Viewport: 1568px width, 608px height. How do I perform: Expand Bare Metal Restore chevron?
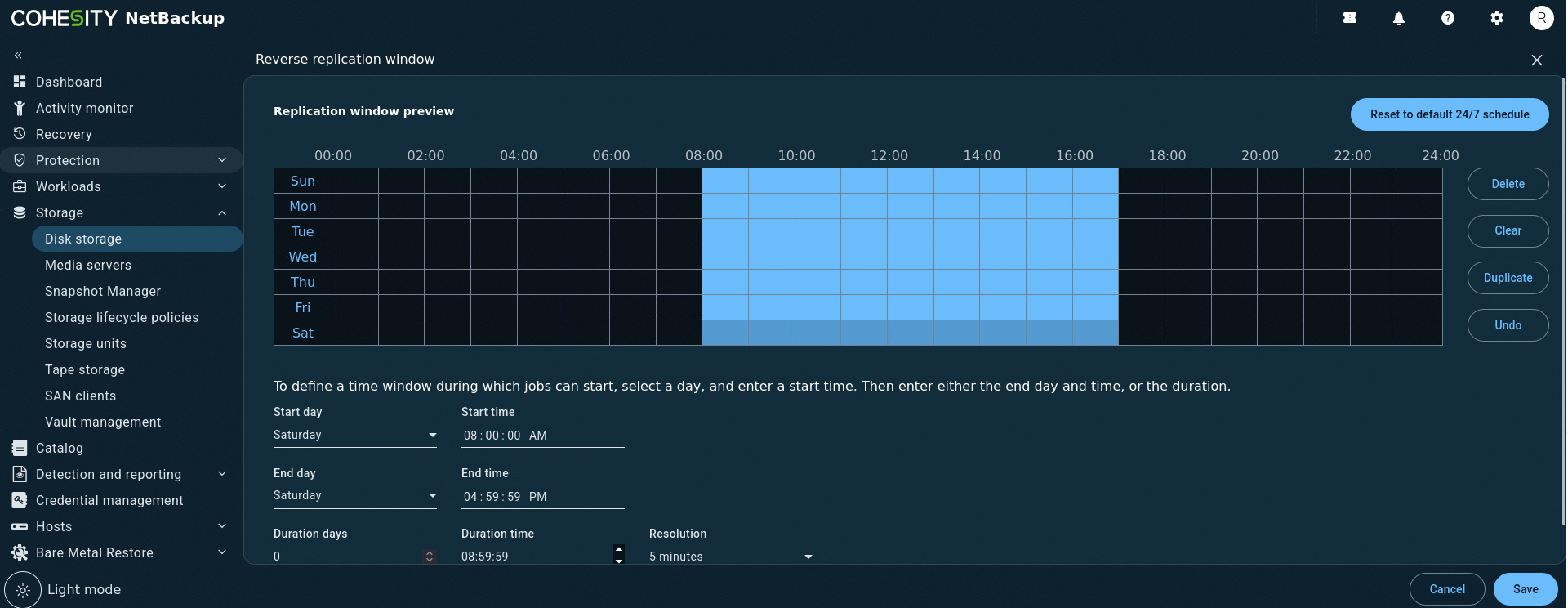tap(222, 552)
